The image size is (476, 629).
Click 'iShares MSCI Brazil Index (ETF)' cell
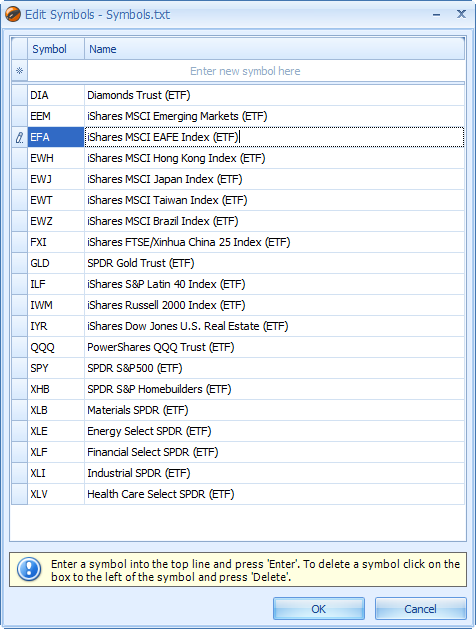tap(274, 221)
